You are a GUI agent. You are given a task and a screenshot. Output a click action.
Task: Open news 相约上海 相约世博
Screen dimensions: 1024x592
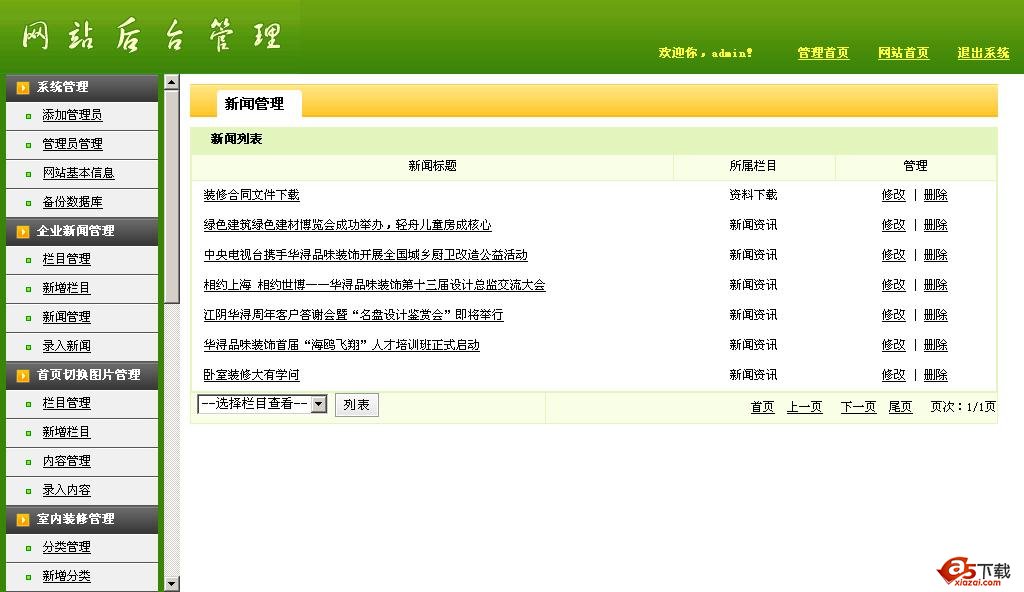click(x=374, y=285)
